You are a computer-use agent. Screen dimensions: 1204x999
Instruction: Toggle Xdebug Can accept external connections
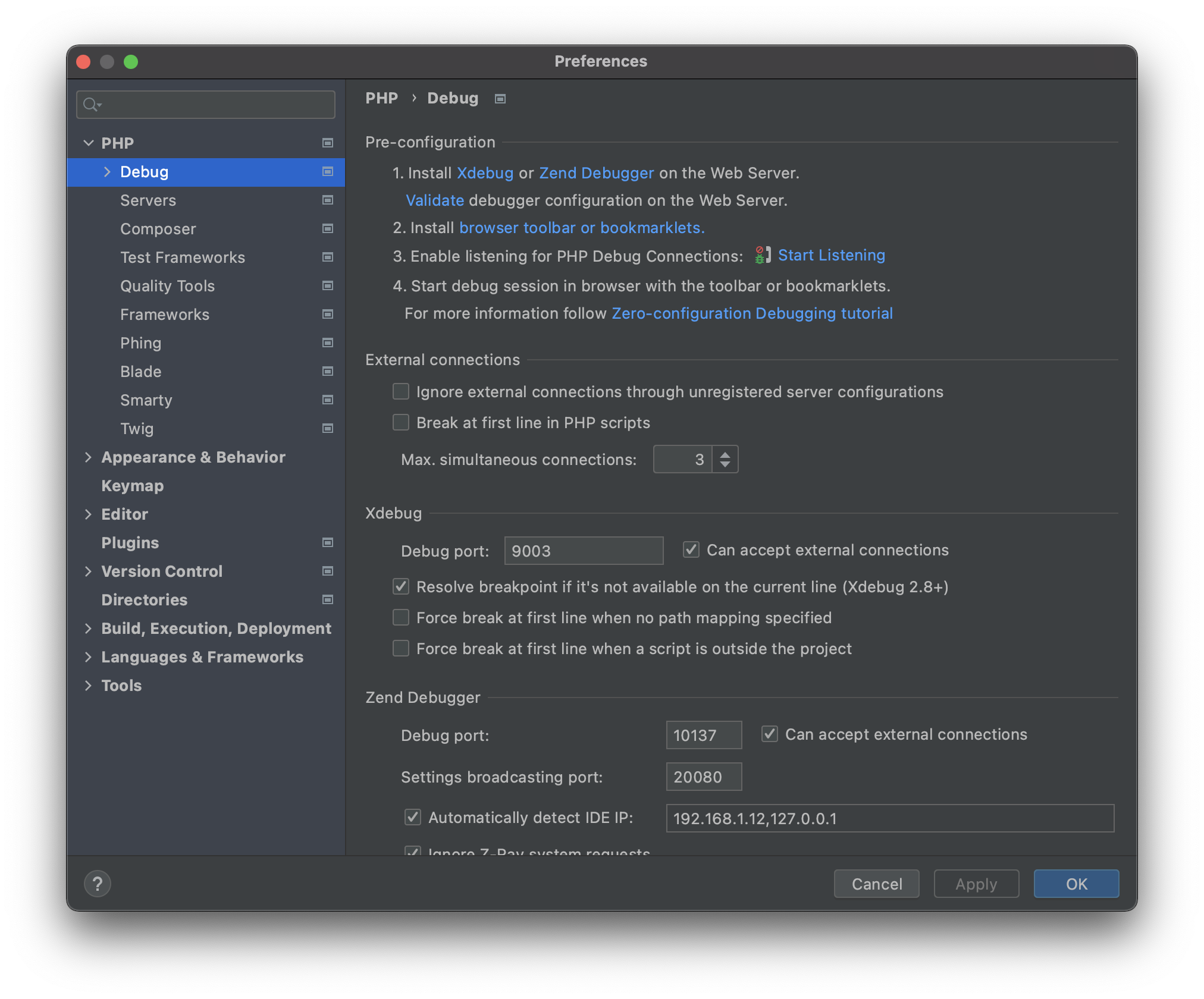(x=691, y=549)
